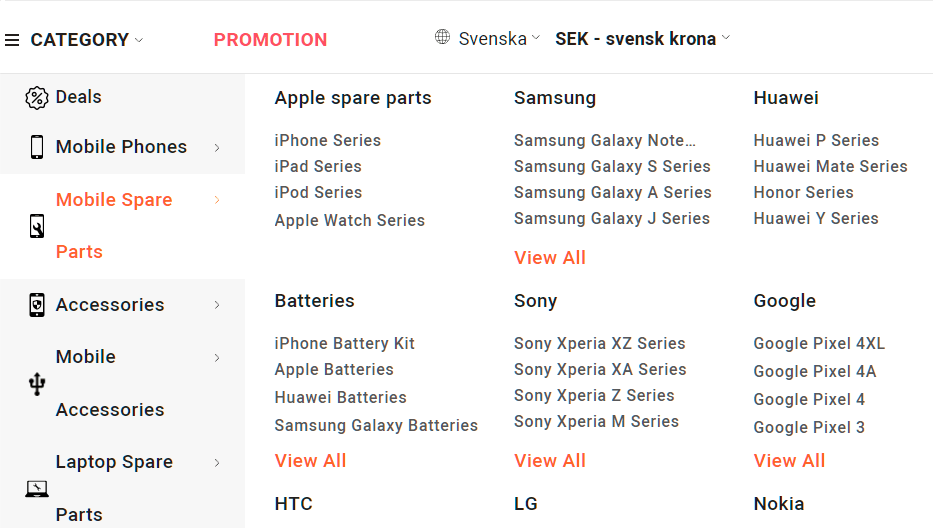Screen dimensions: 934x529
Task: Open Sony Xperia XZ Series link
Action: pos(600,344)
